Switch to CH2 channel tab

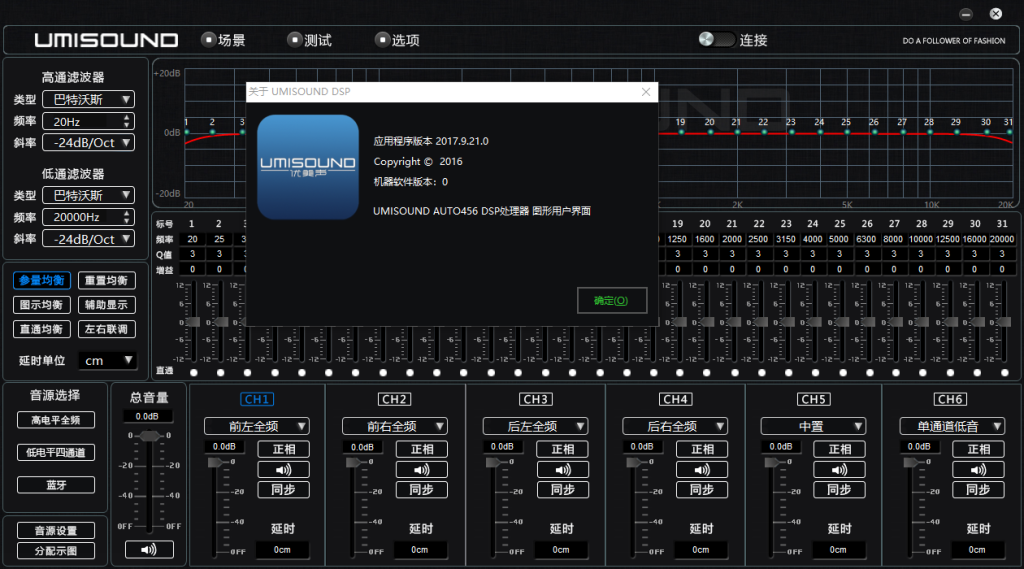point(394,398)
